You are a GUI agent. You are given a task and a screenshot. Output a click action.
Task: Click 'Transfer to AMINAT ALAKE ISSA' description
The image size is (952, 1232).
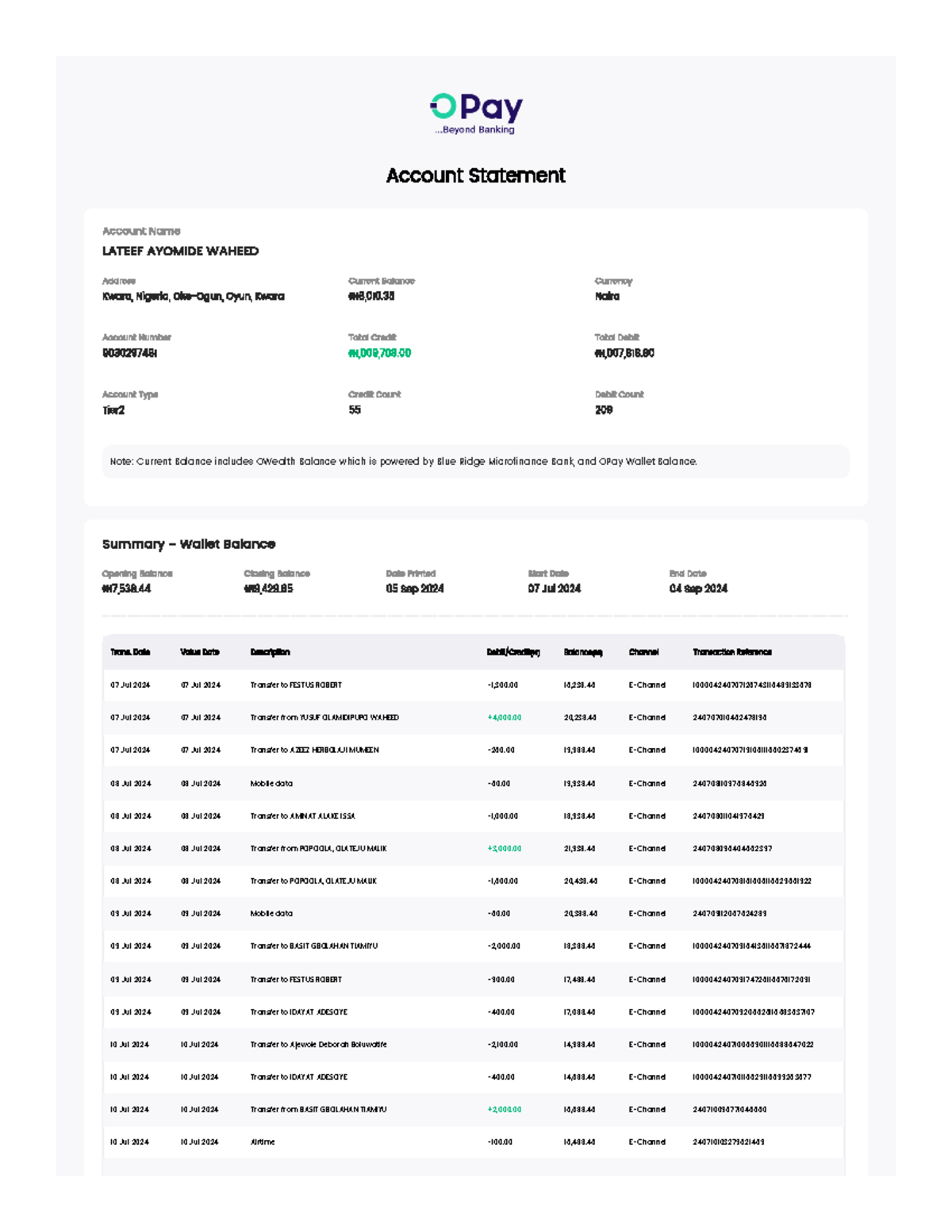pos(302,816)
